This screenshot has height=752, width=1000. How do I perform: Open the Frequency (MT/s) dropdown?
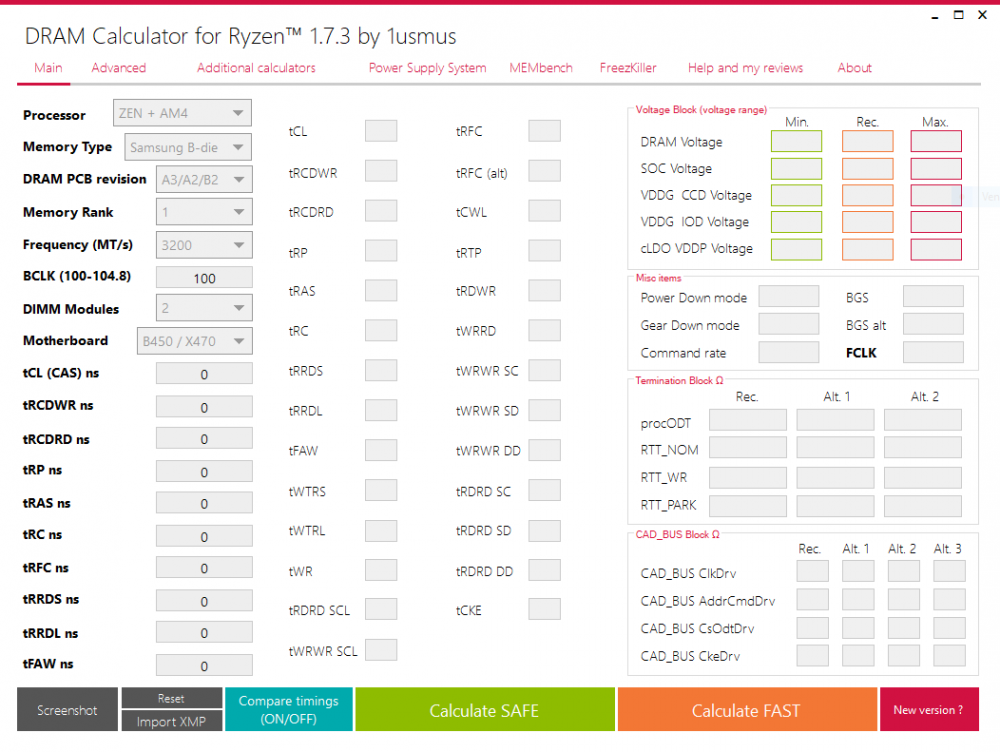click(204, 244)
